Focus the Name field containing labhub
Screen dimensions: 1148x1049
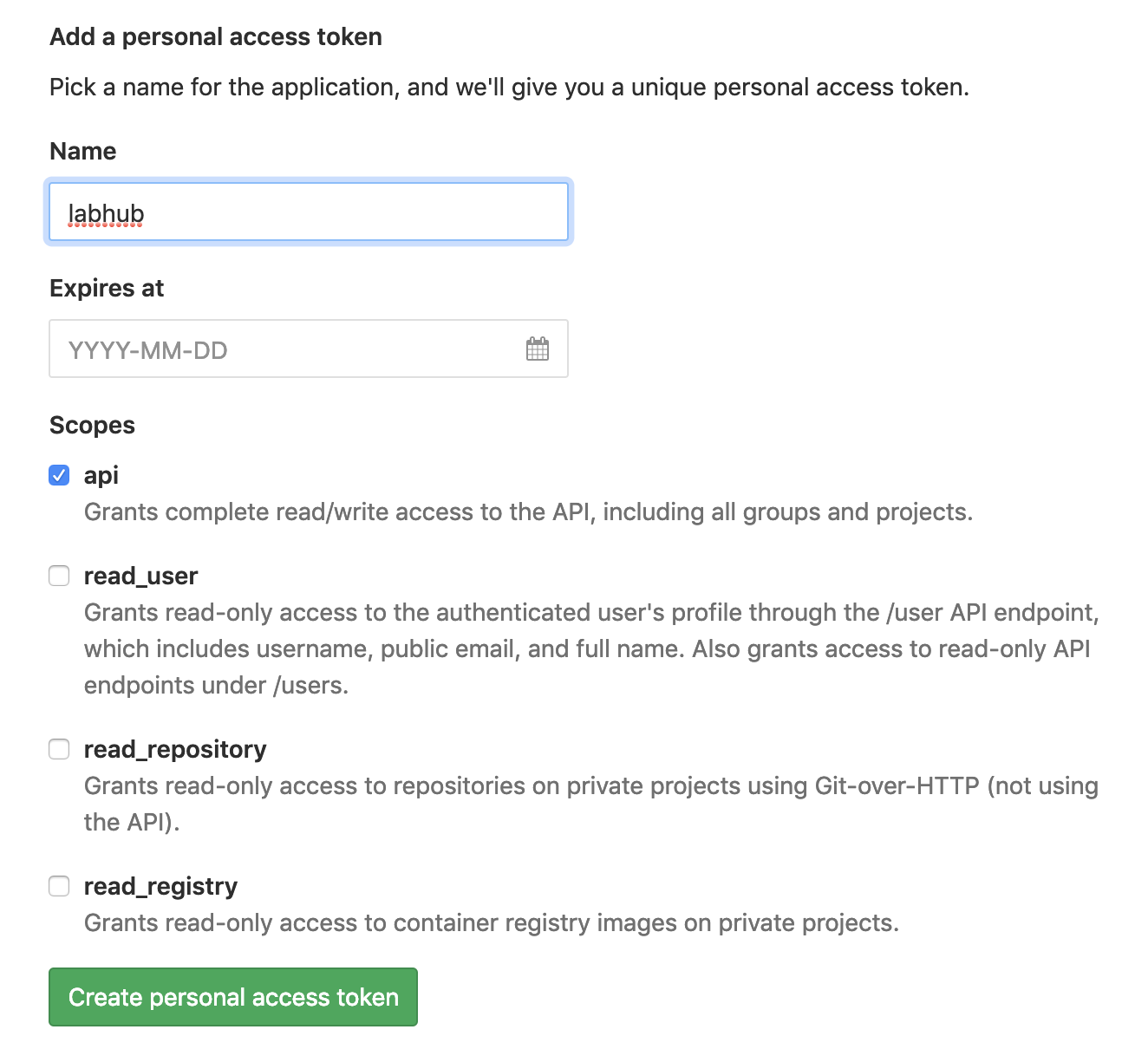(x=309, y=212)
